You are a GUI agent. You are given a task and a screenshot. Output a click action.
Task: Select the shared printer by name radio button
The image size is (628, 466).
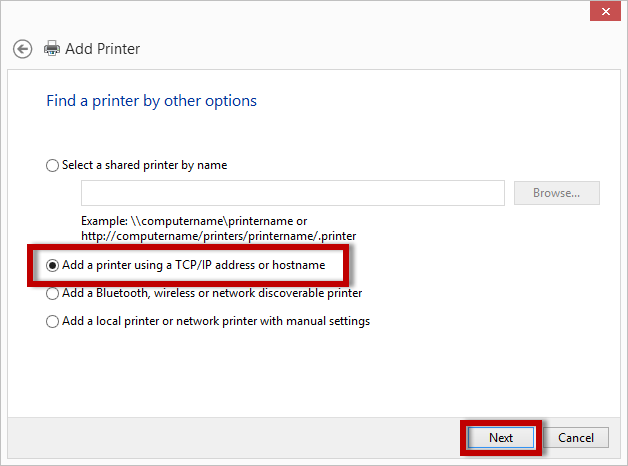(53, 166)
